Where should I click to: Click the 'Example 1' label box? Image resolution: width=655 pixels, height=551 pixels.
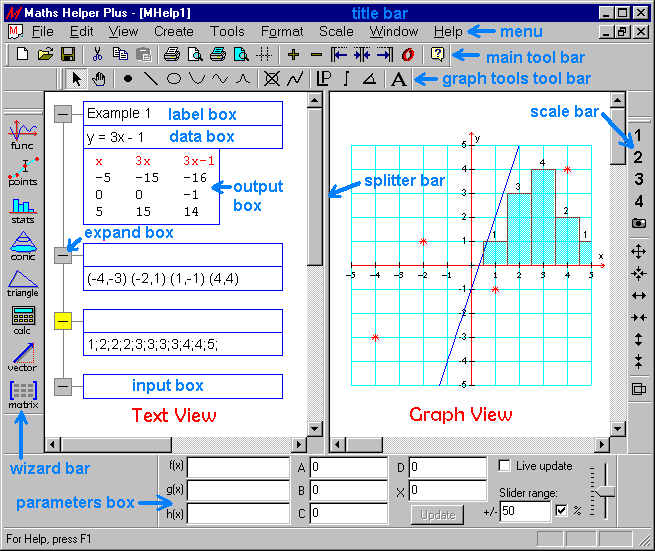(183, 114)
